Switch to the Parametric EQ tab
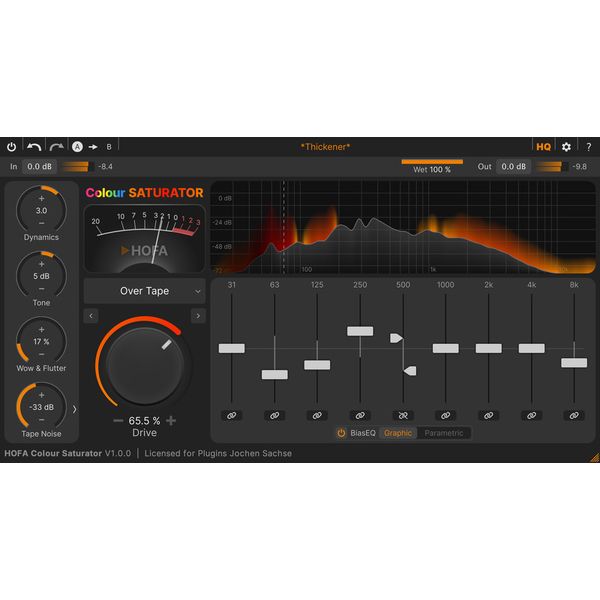This screenshot has height=600, width=600. [x=443, y=433]
